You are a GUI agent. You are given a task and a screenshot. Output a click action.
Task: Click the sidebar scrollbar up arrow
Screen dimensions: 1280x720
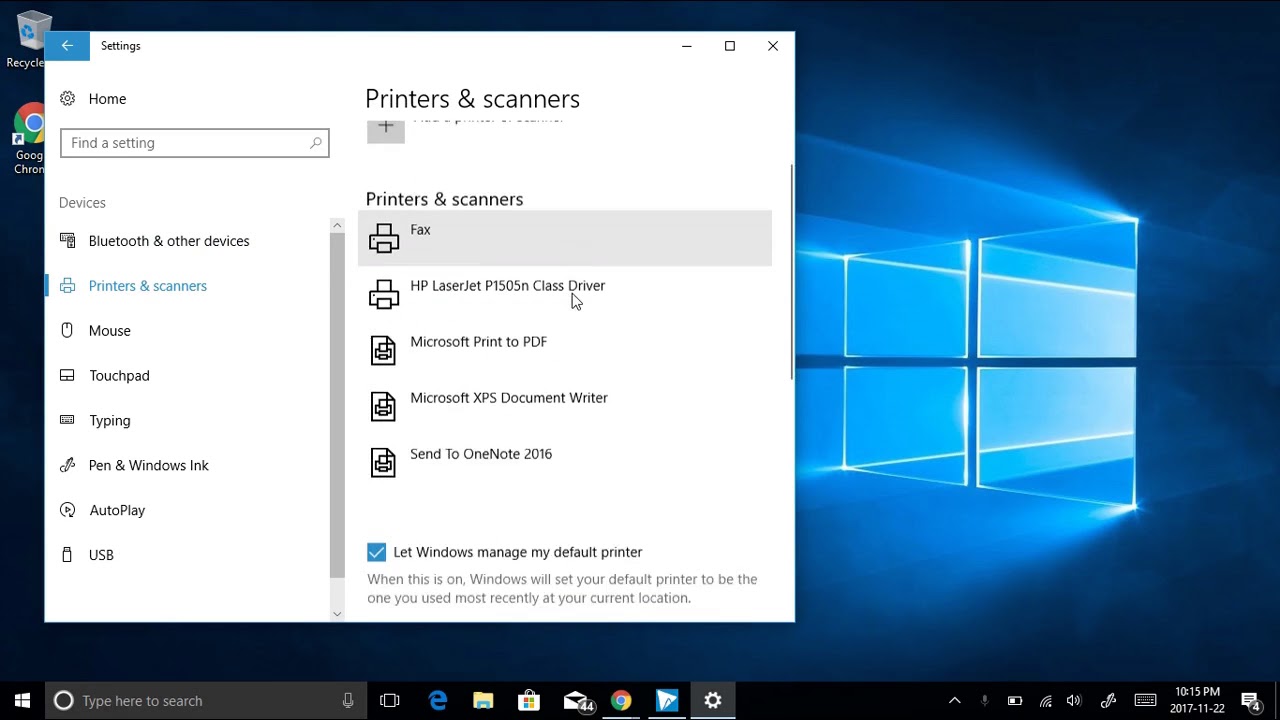(x=337, y=226)
